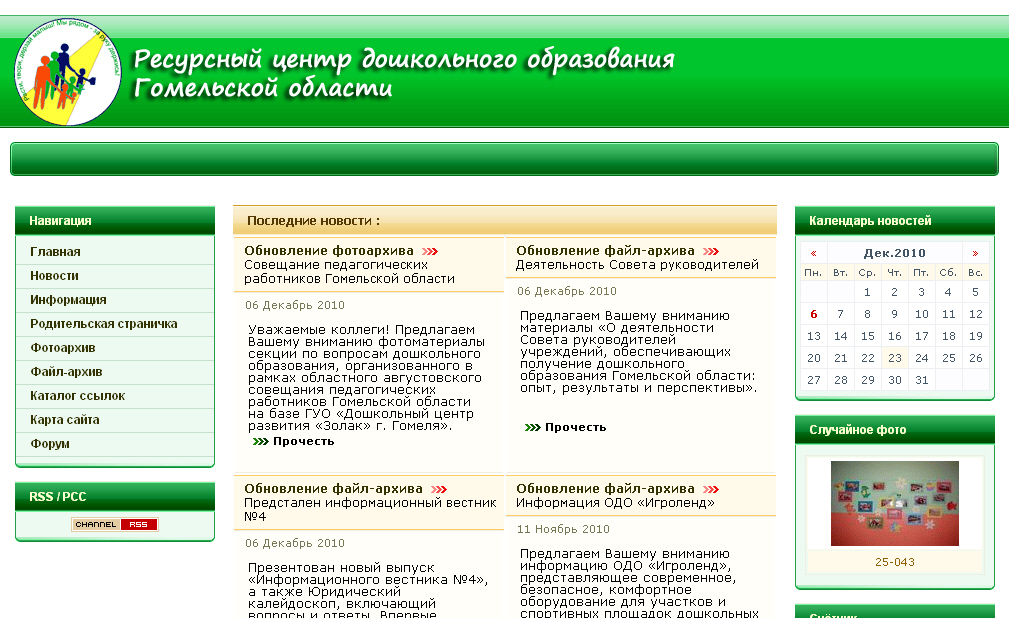Open Родительская страничка menu item

[x=103, y=324]
